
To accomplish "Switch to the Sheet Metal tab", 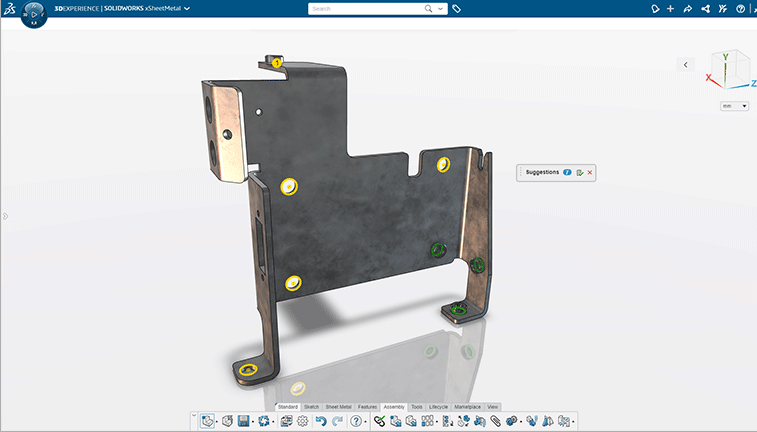I will (338, 407).
